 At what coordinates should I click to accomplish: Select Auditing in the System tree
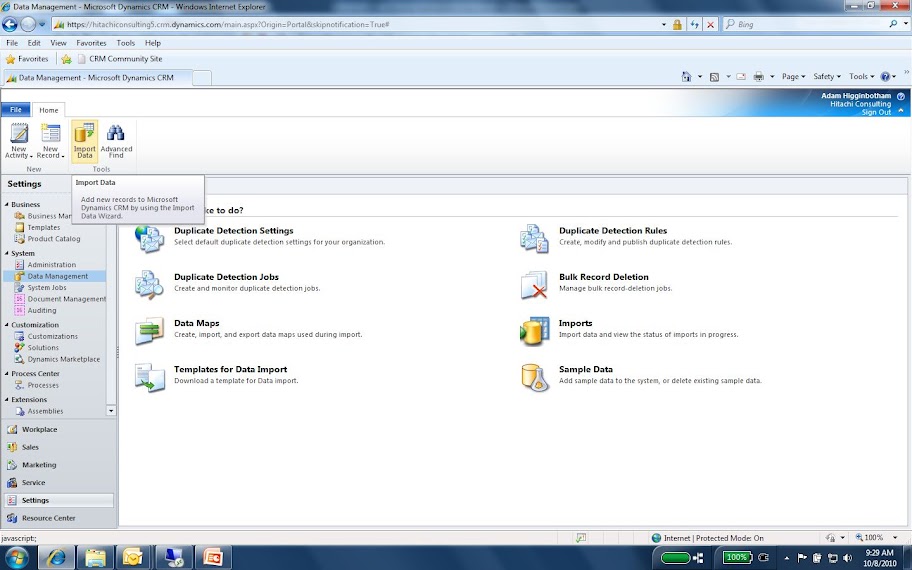pyautogui.click(x=42, y=311)
